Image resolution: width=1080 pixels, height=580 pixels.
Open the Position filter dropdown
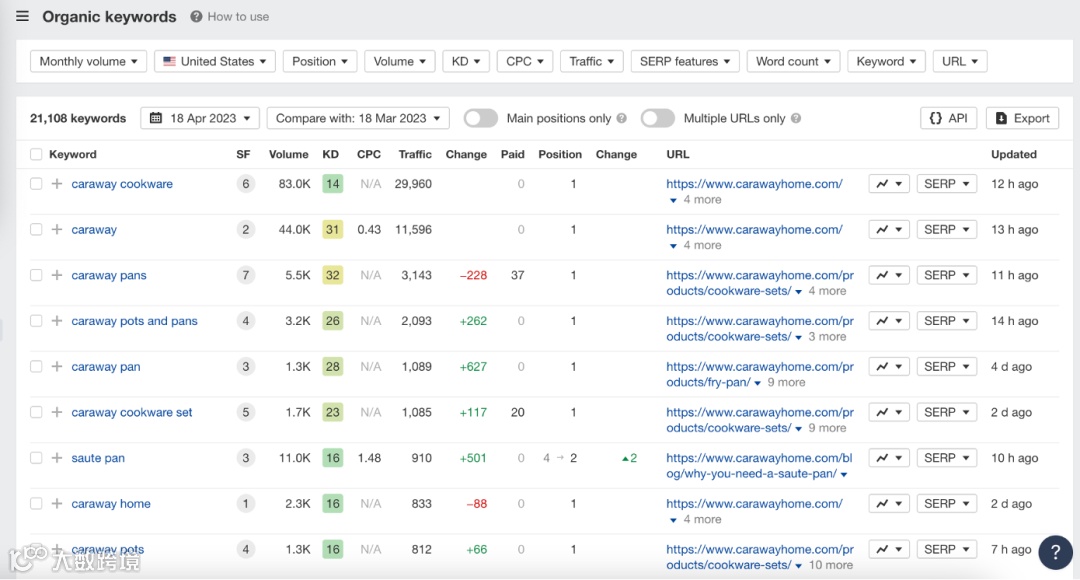coord(320,61)
